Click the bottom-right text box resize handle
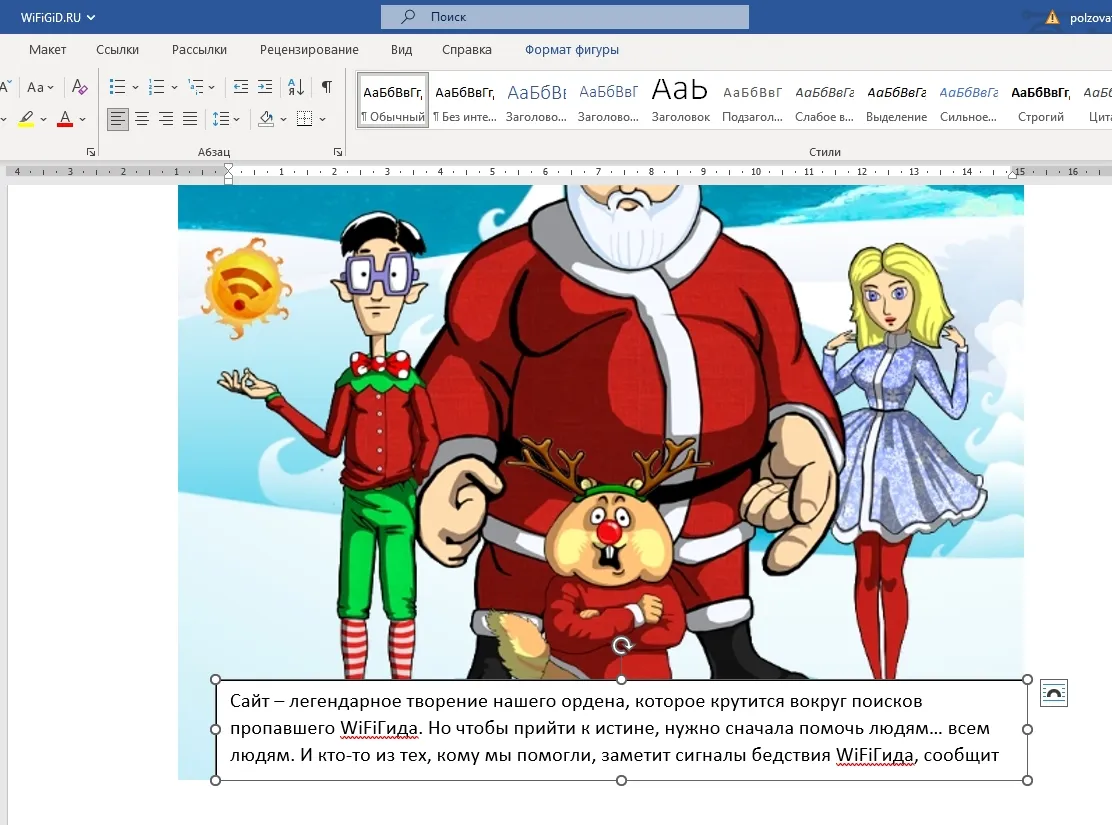 1028,780
